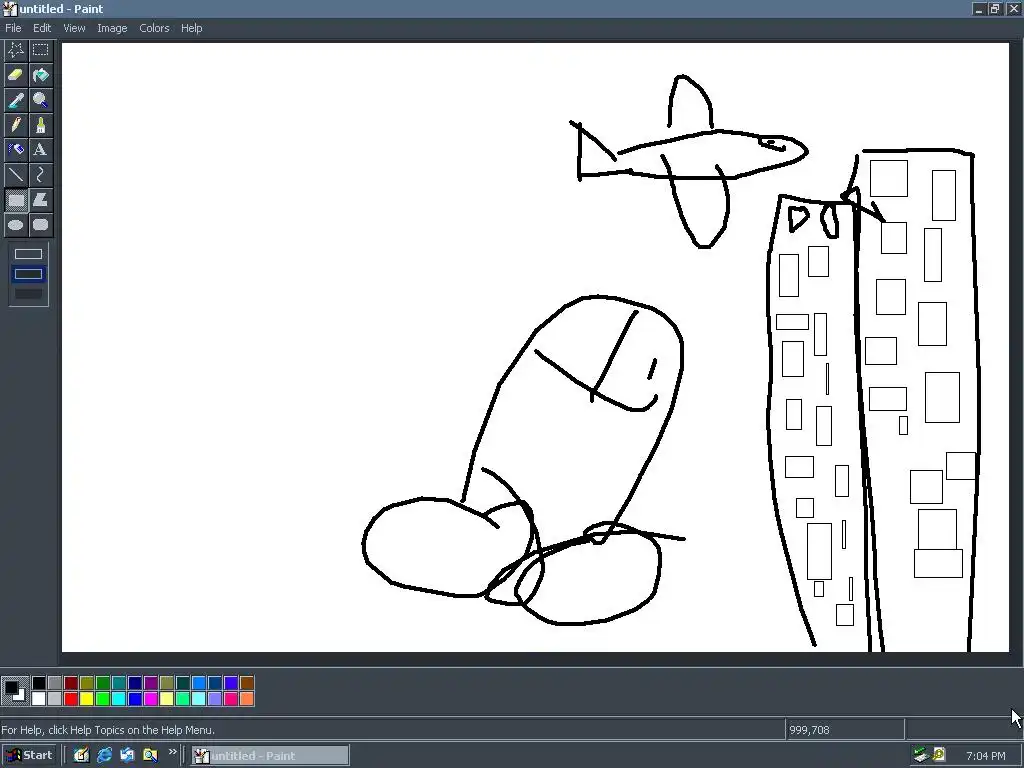Pick the dark gray swatch beside black
The width and height of the screenshot is (1024, 768).
pos(55,683)
